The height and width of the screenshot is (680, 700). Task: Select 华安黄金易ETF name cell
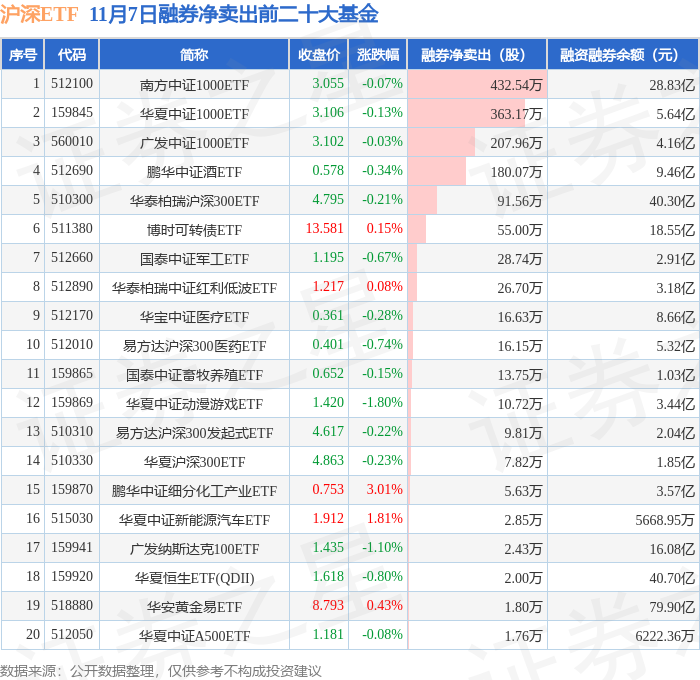[194, 607]
